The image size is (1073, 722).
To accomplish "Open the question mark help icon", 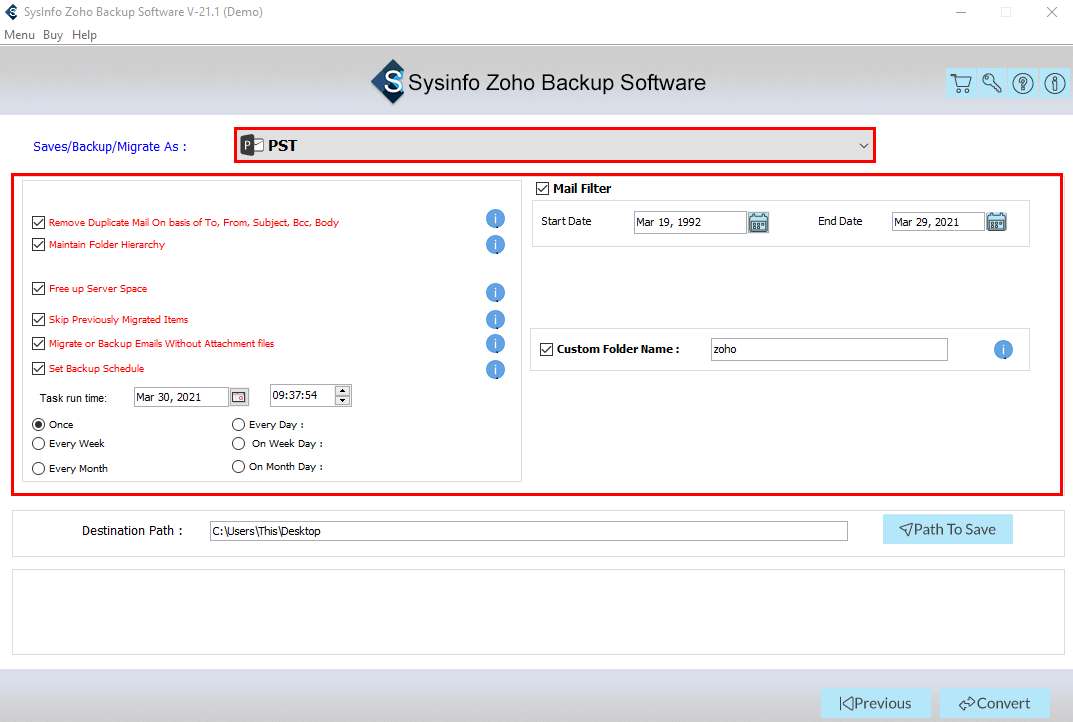I will 1023,83.
